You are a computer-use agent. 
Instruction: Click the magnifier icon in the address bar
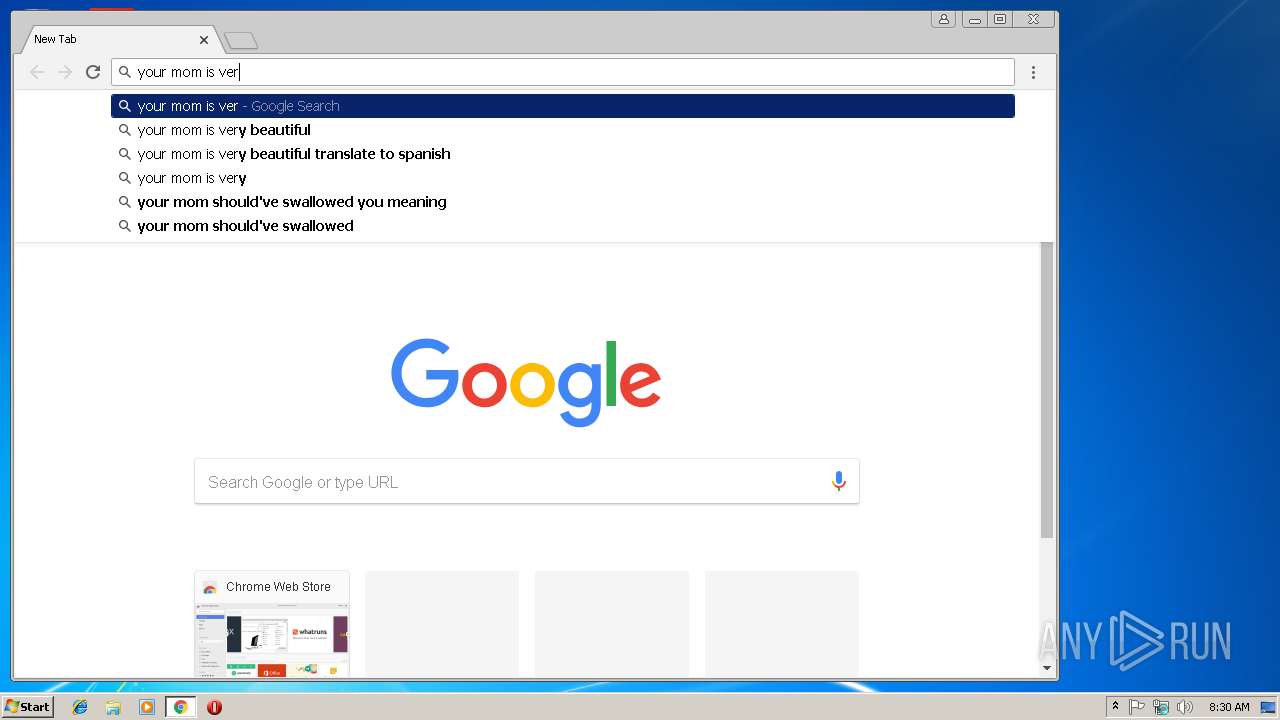(125, 72)
